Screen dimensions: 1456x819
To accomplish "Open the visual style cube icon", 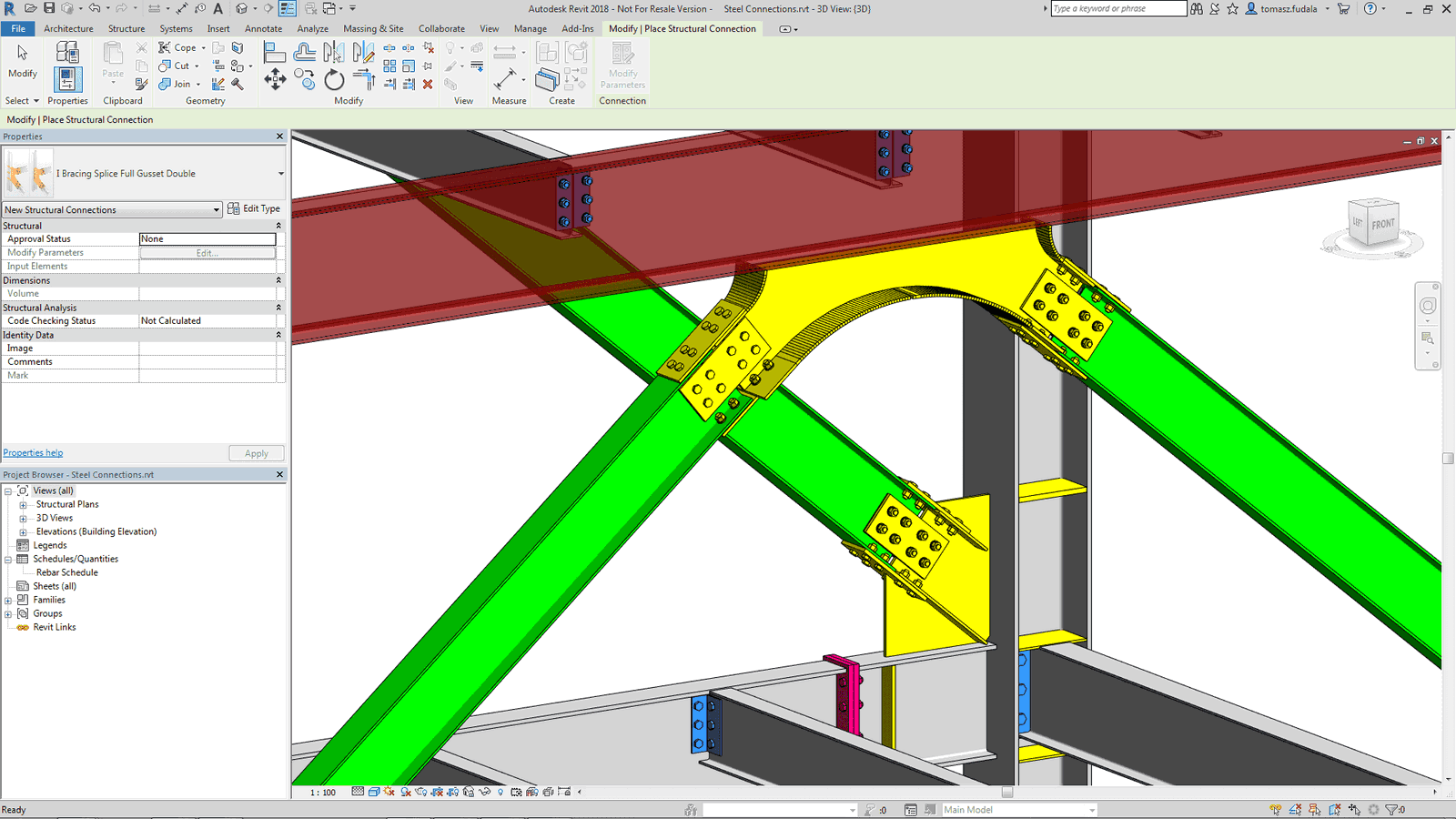I will pos(374,792).
